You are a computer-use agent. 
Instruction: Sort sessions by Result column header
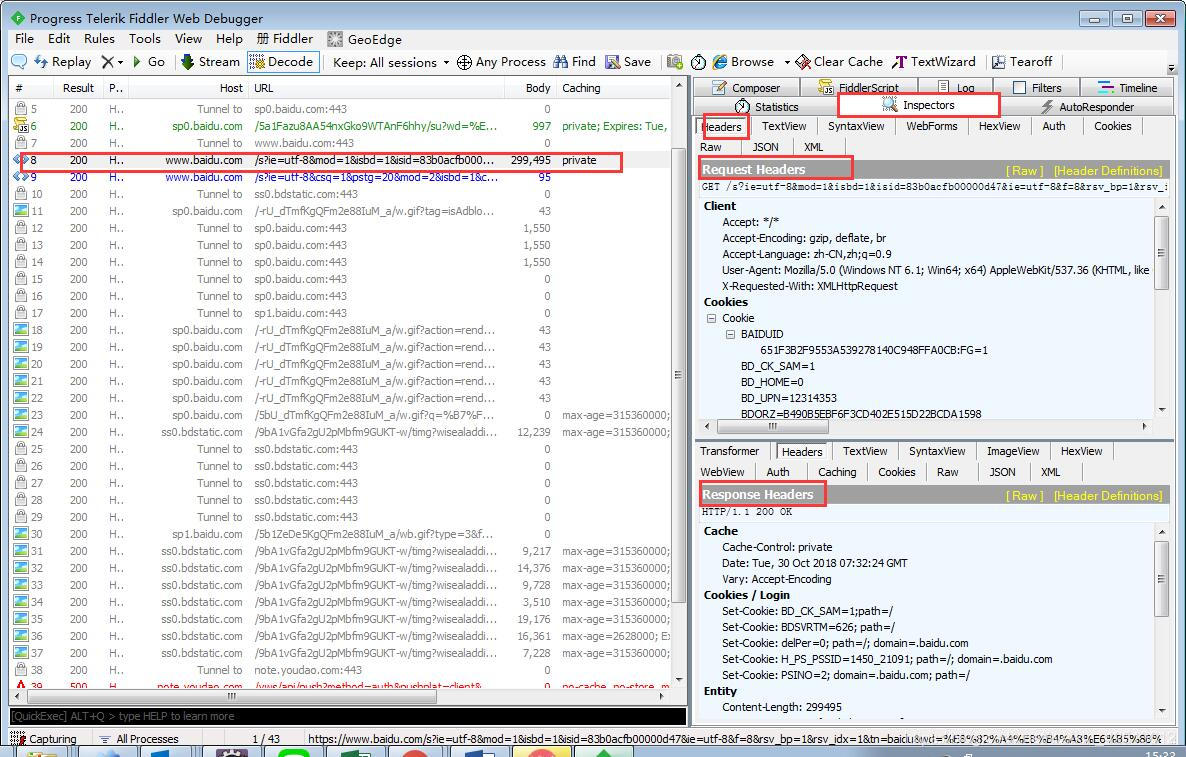point(78,88)
